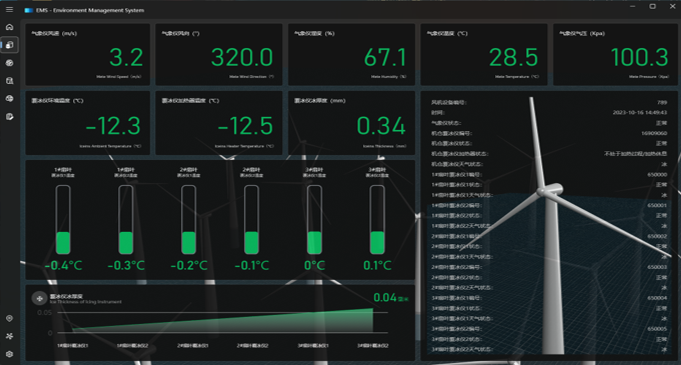Open the settings gear in sidebar
681x365 pixels.
(9, 354)
